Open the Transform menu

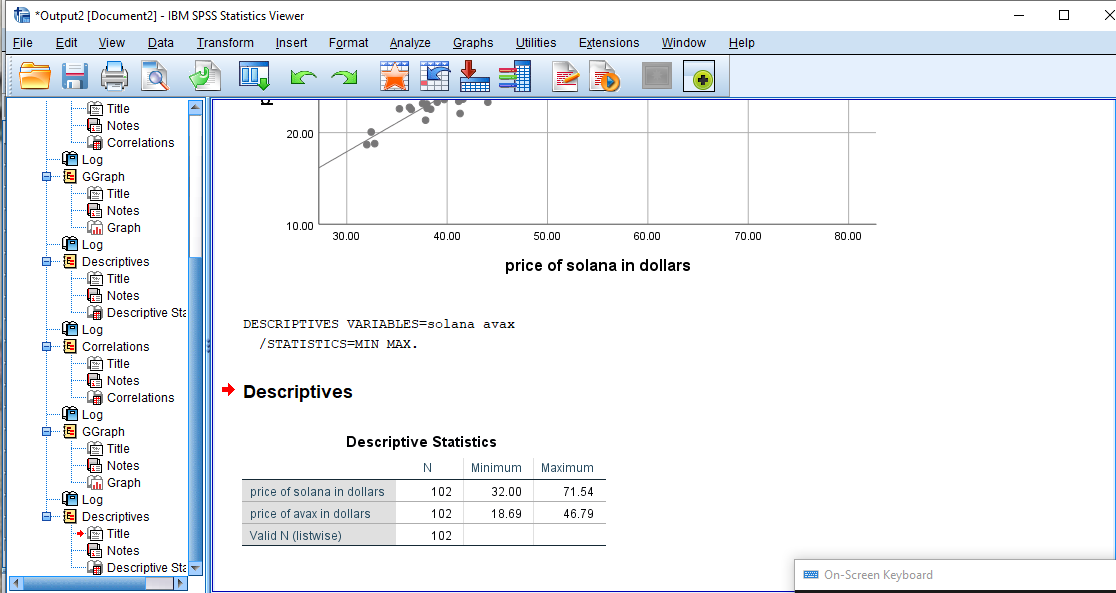(x=225, y=43)
